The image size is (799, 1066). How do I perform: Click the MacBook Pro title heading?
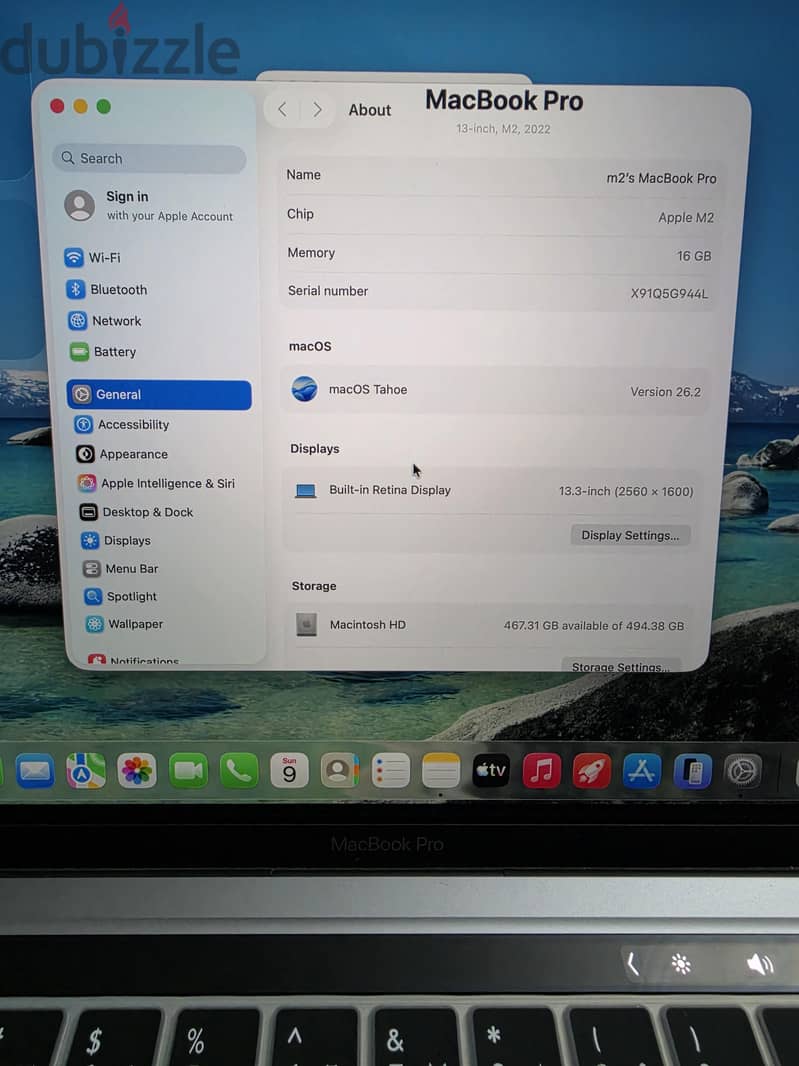(504, 101)
